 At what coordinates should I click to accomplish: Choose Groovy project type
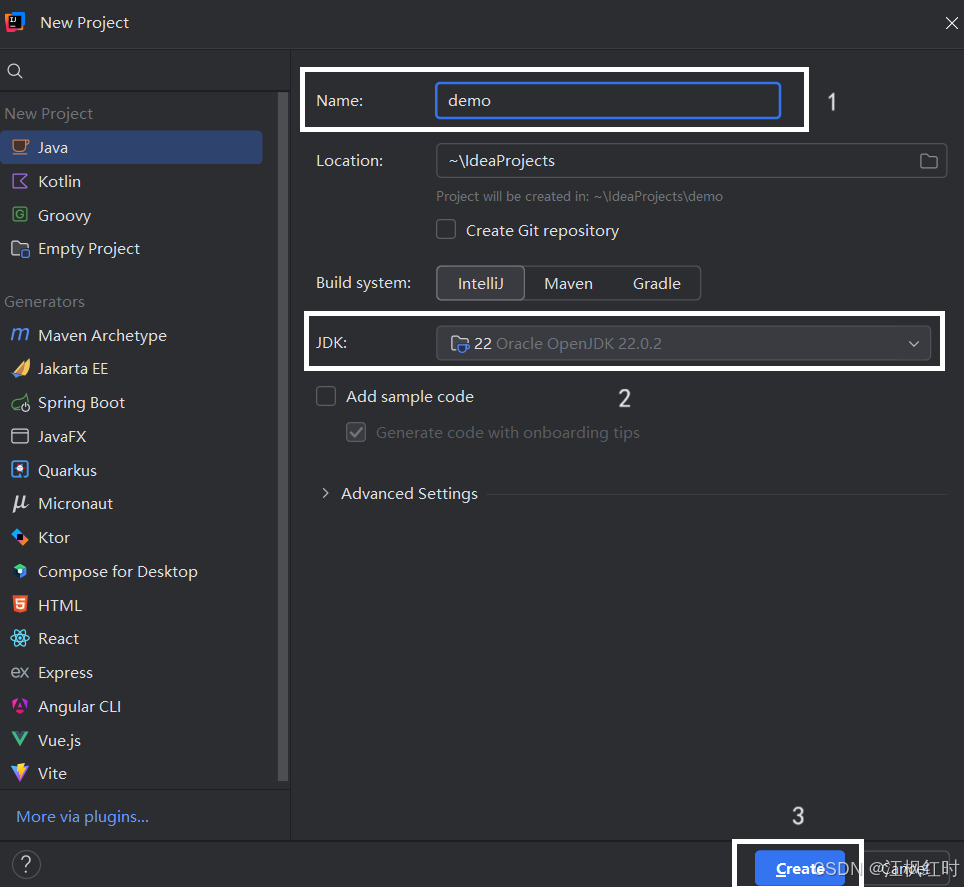tap(132, 215)
